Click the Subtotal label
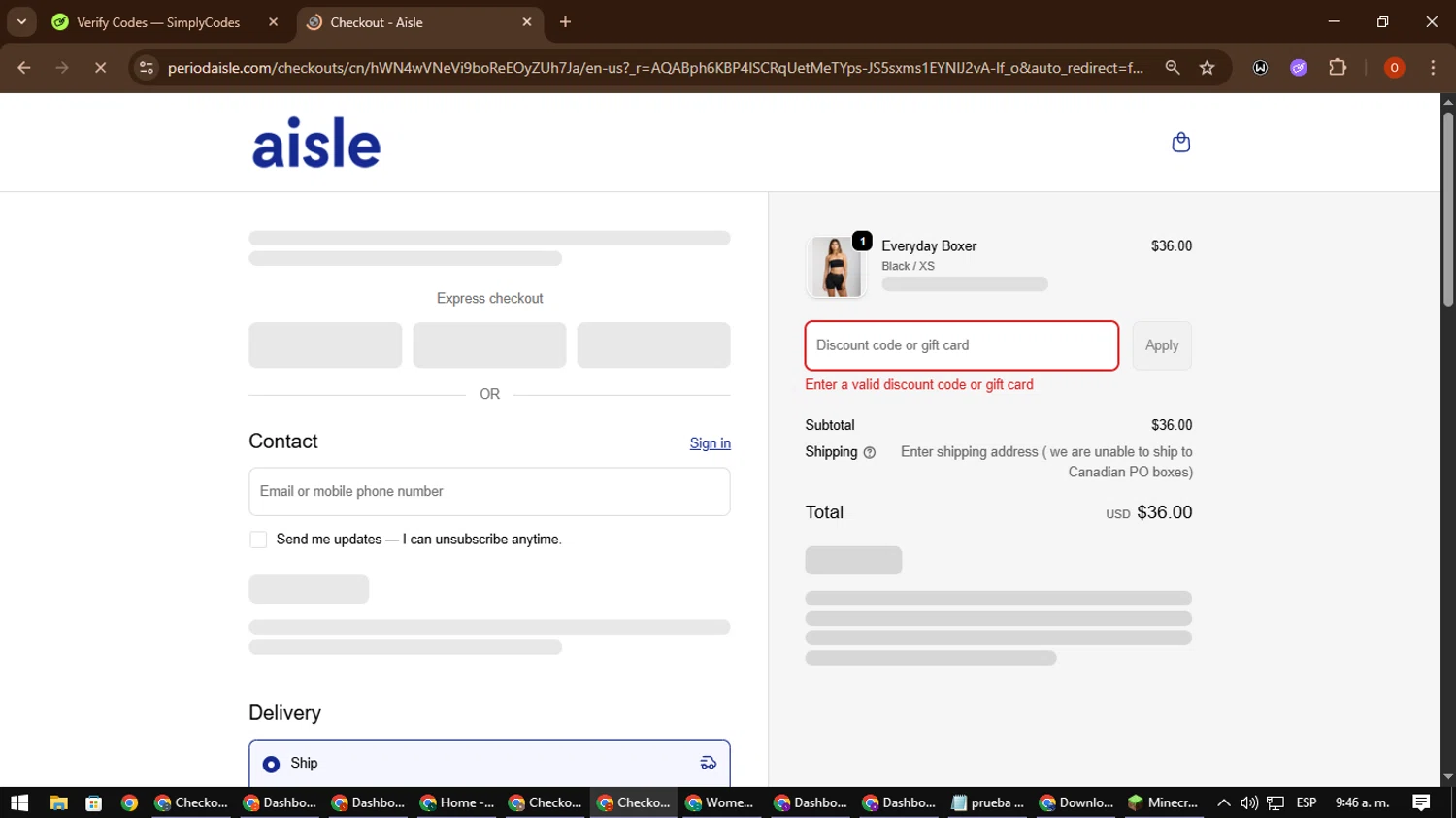 coord(830,425)
